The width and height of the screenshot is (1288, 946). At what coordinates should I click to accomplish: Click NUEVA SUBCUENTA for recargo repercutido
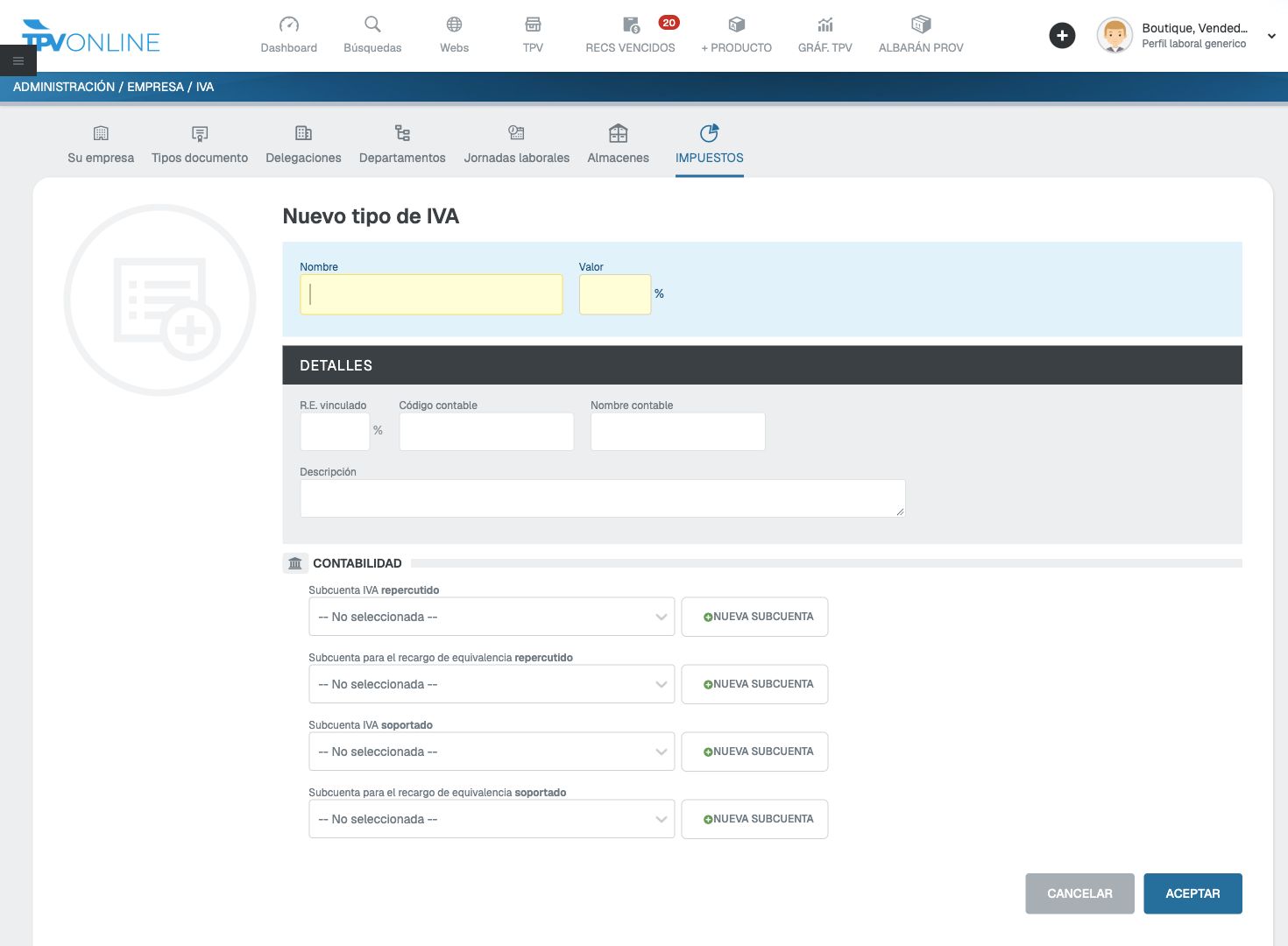pyautogui.click(x=754, y=684)
